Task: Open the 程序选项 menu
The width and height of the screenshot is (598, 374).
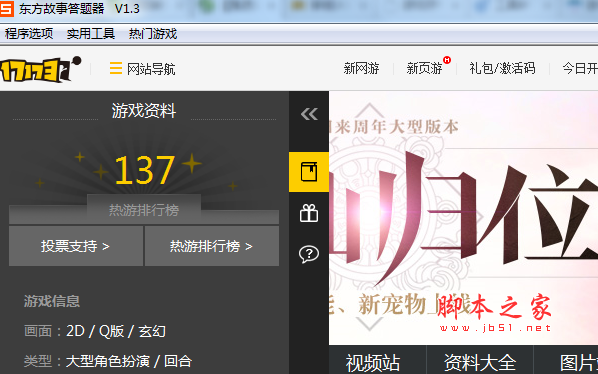Action: click(x=29, y=34)
